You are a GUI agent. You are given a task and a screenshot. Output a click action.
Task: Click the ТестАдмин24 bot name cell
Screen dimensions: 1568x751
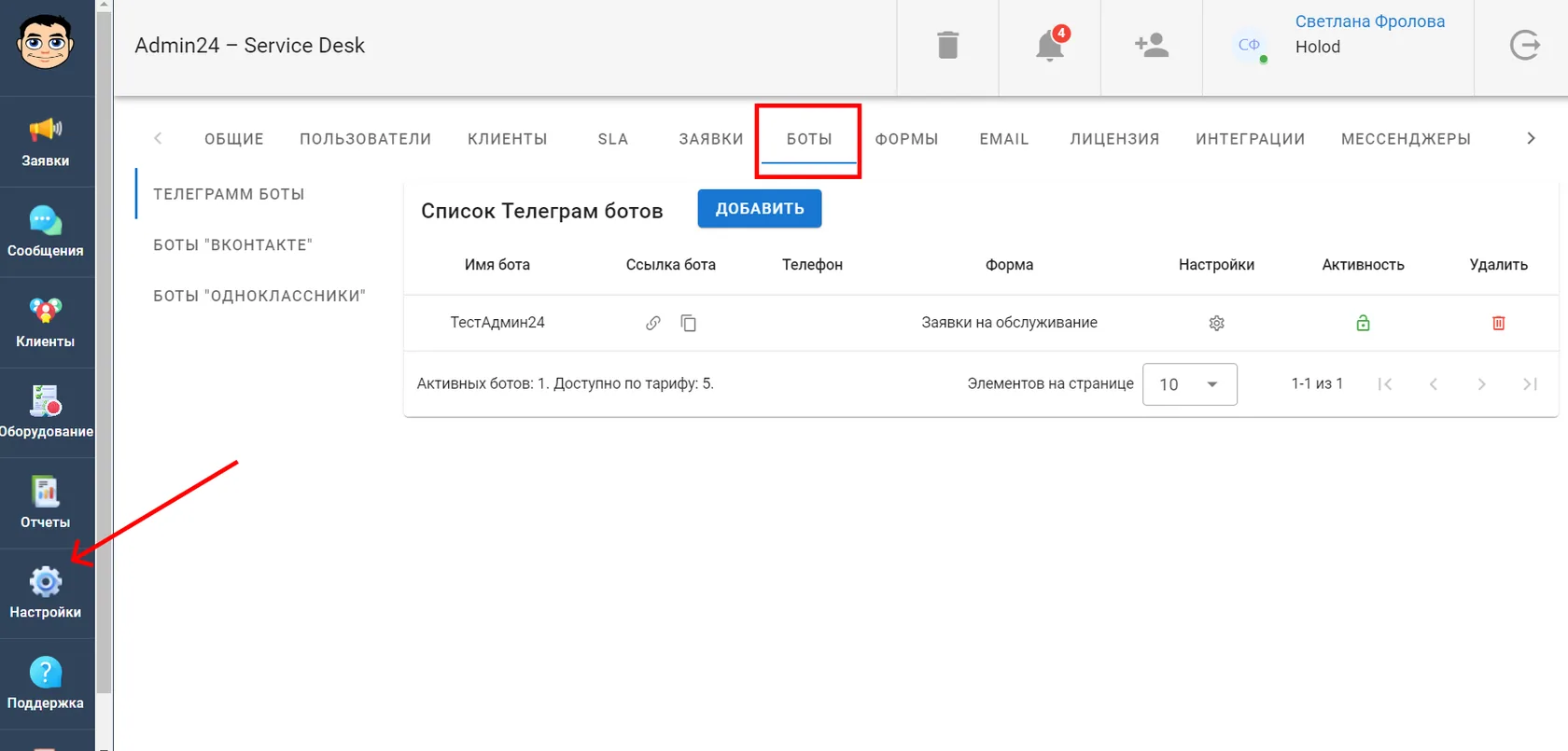click(497, 323)
